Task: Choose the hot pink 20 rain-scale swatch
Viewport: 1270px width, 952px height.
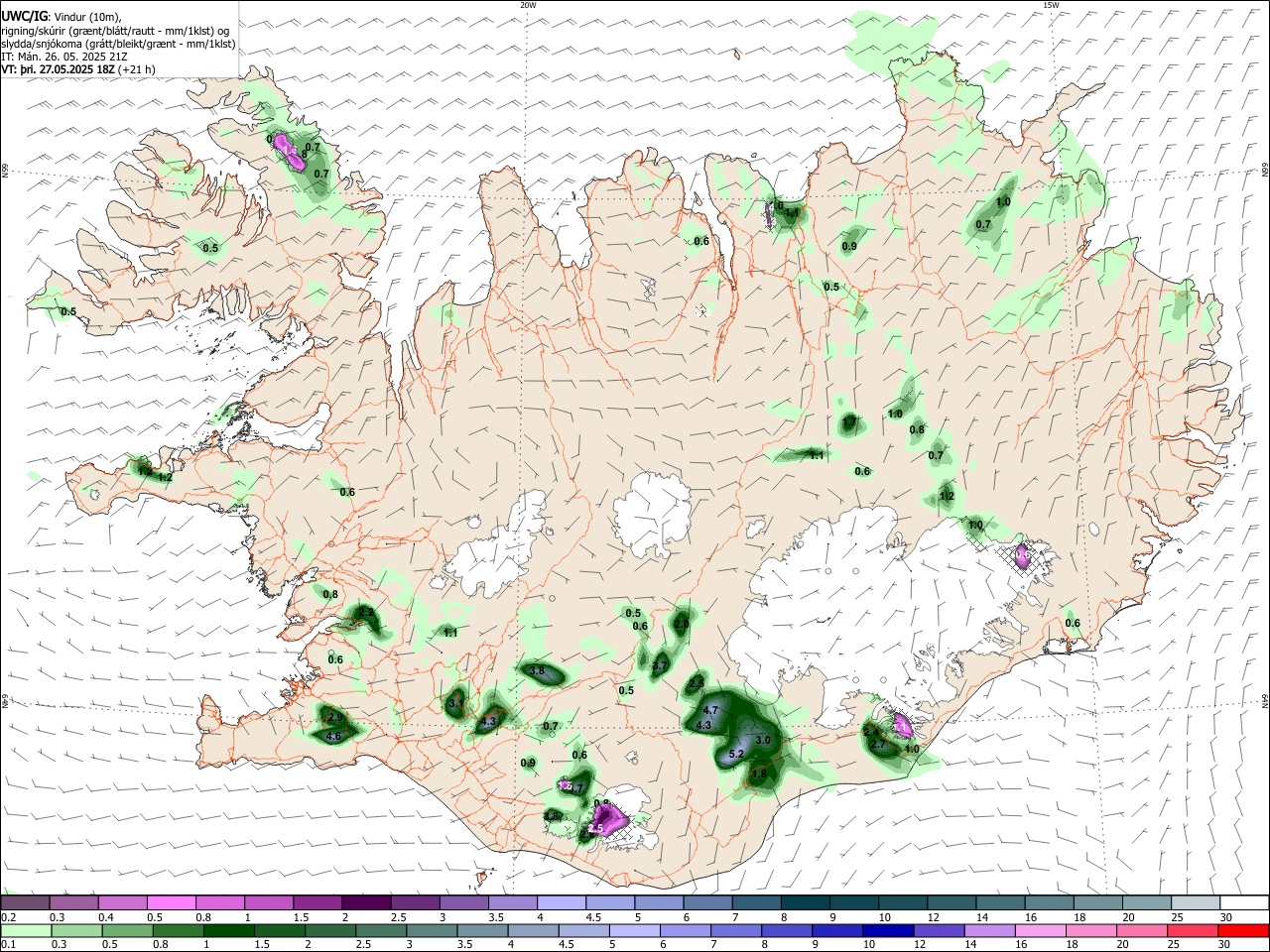Action: (1141, 930)
